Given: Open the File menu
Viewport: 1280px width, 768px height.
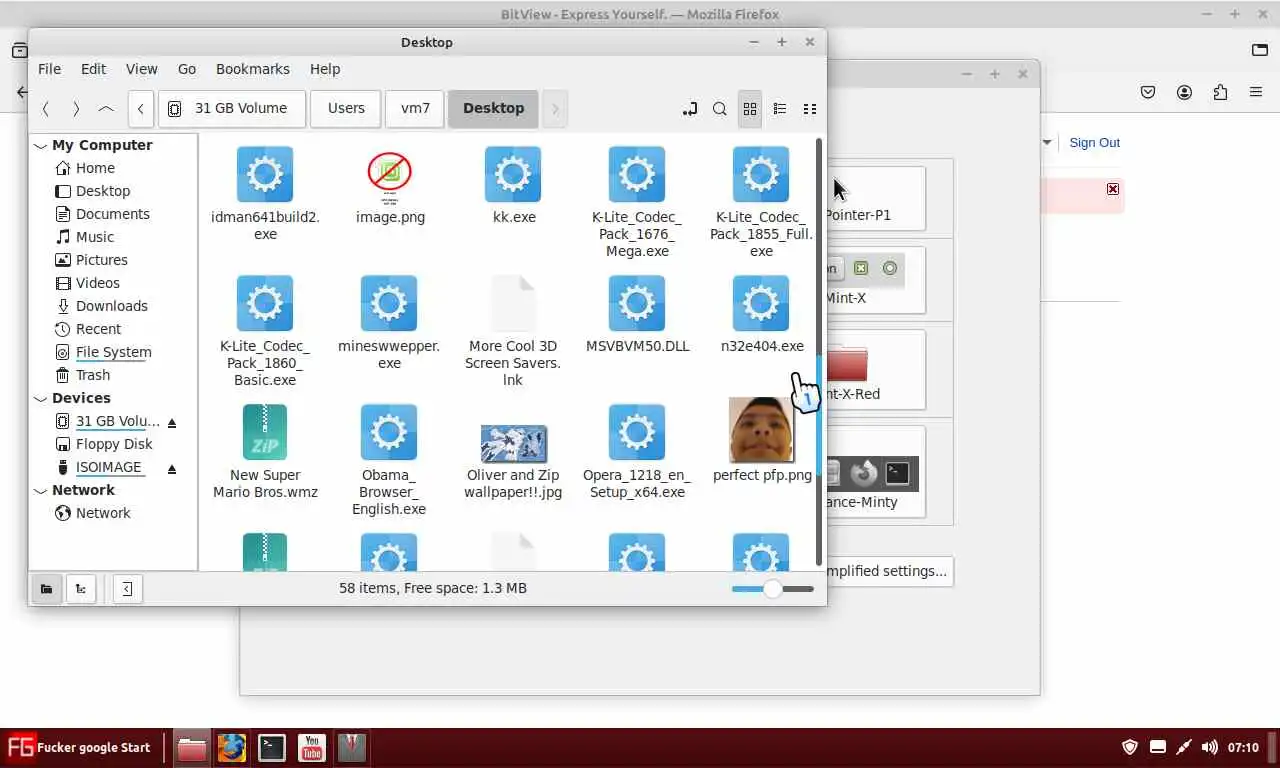Looking at the screenshot, I should (49, 69).
